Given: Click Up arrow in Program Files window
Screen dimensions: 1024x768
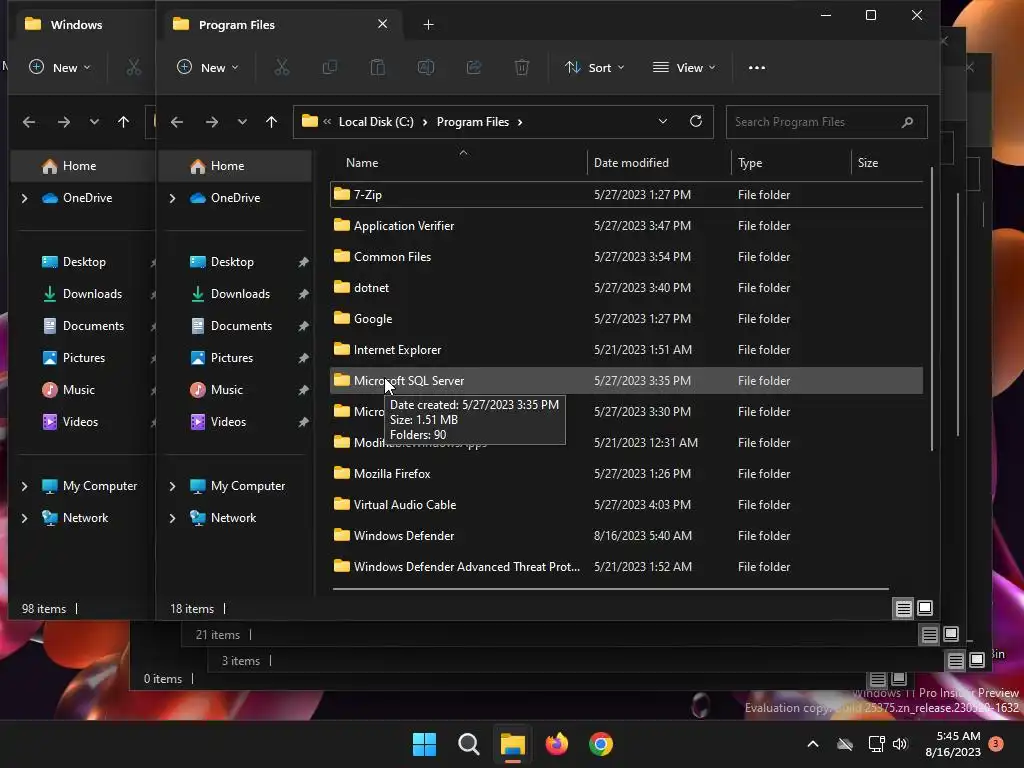Looking at the screenshot, I should (272, 121).
